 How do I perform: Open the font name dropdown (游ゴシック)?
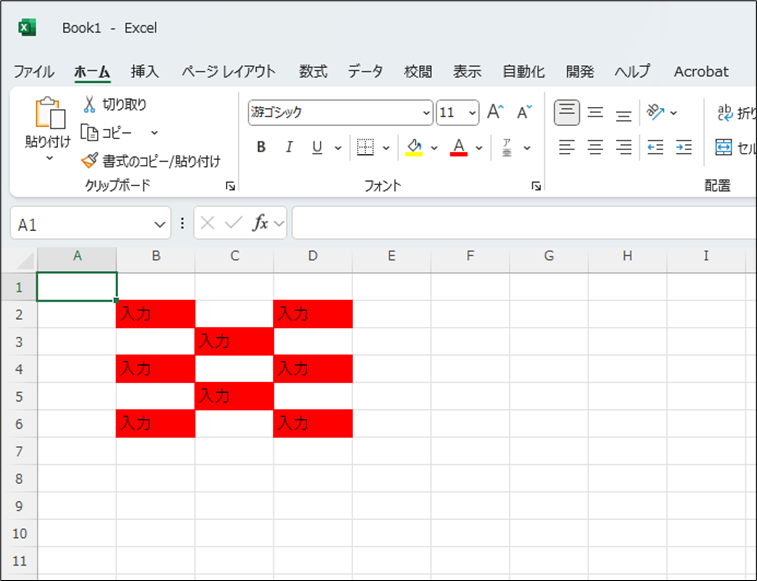click(x=427, y=112)
